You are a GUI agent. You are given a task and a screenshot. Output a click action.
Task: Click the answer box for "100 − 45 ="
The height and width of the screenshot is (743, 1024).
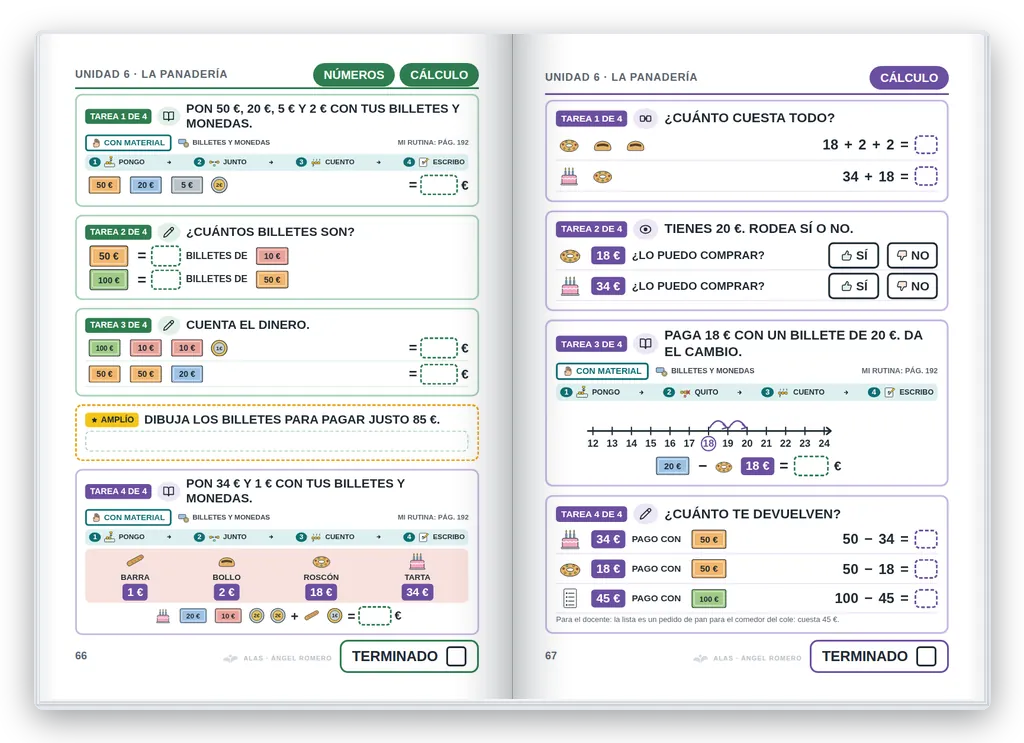pyautogui.click(x=926, y=598)
